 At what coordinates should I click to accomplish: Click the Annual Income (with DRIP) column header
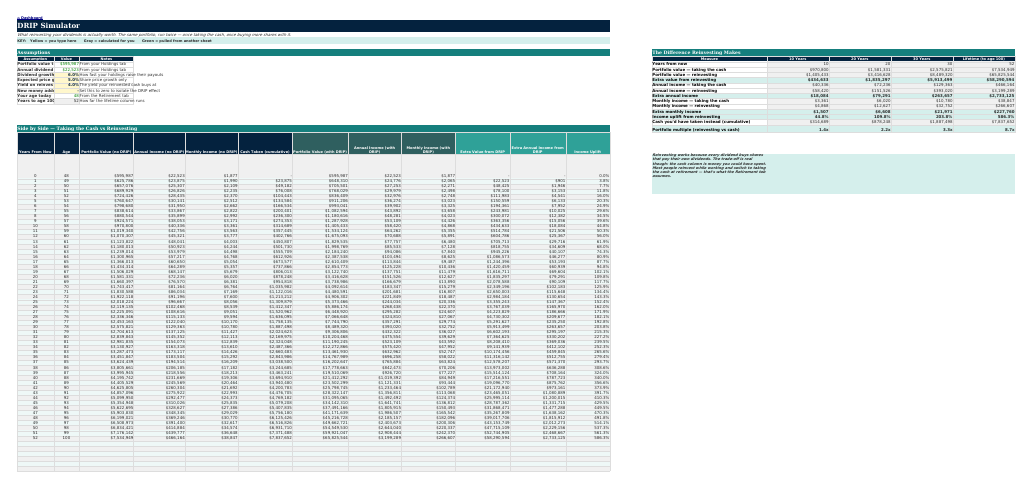pos(374,144)
